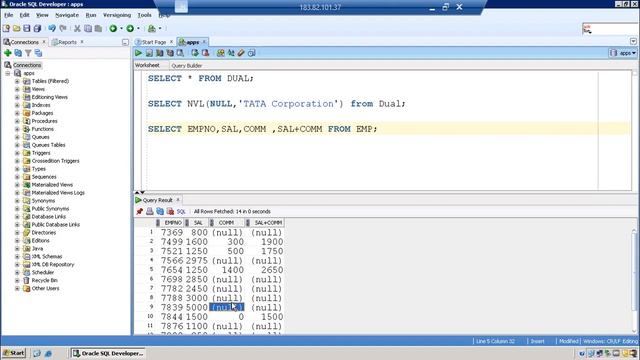Viewport: 640px width, 360px height.
Task: Click the Commit icon in worksheet toolbar
Action: tap(195, 53)
